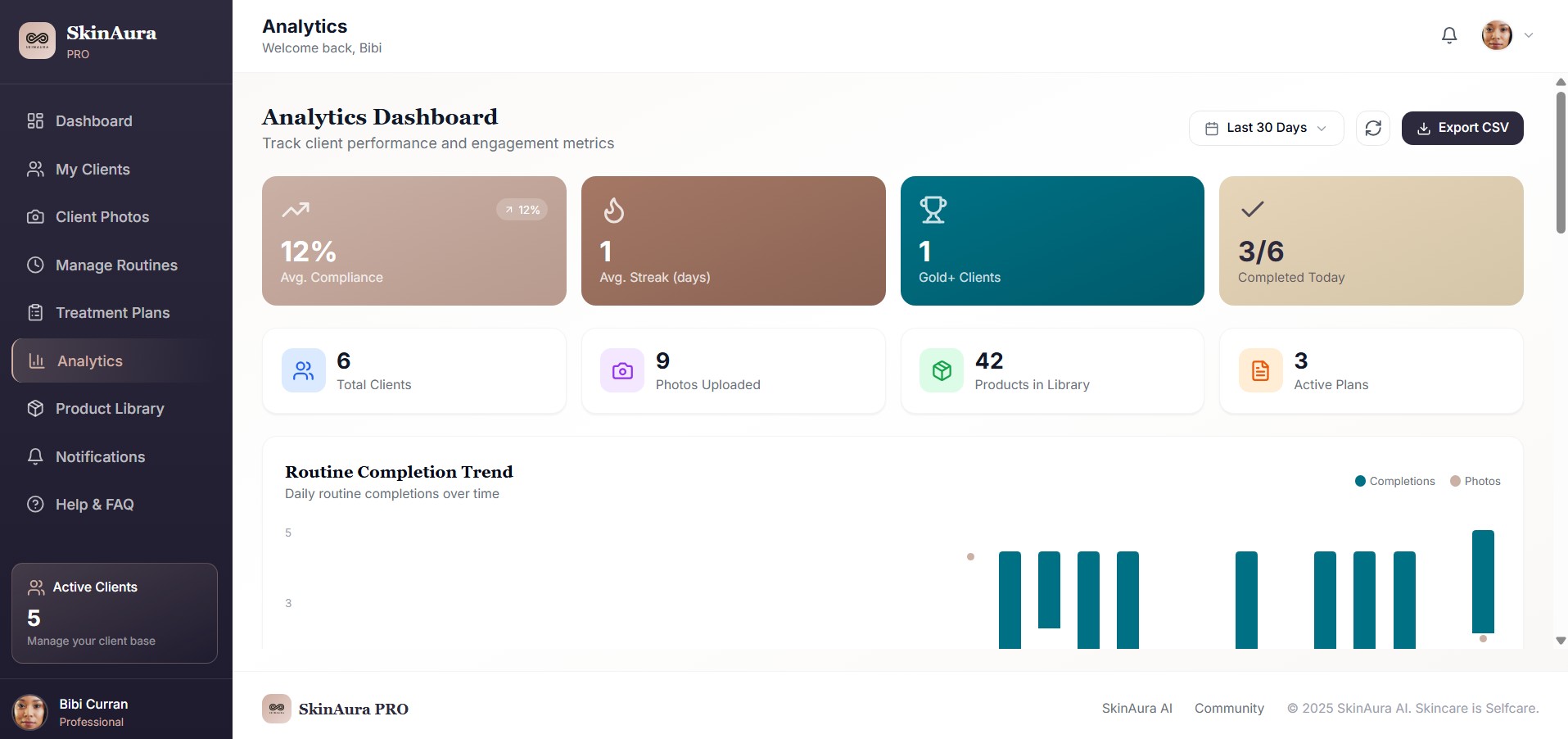Expand the profile avatar chevron menu
Screen dimensions: 1568x739
click(x=1528, y=35)
